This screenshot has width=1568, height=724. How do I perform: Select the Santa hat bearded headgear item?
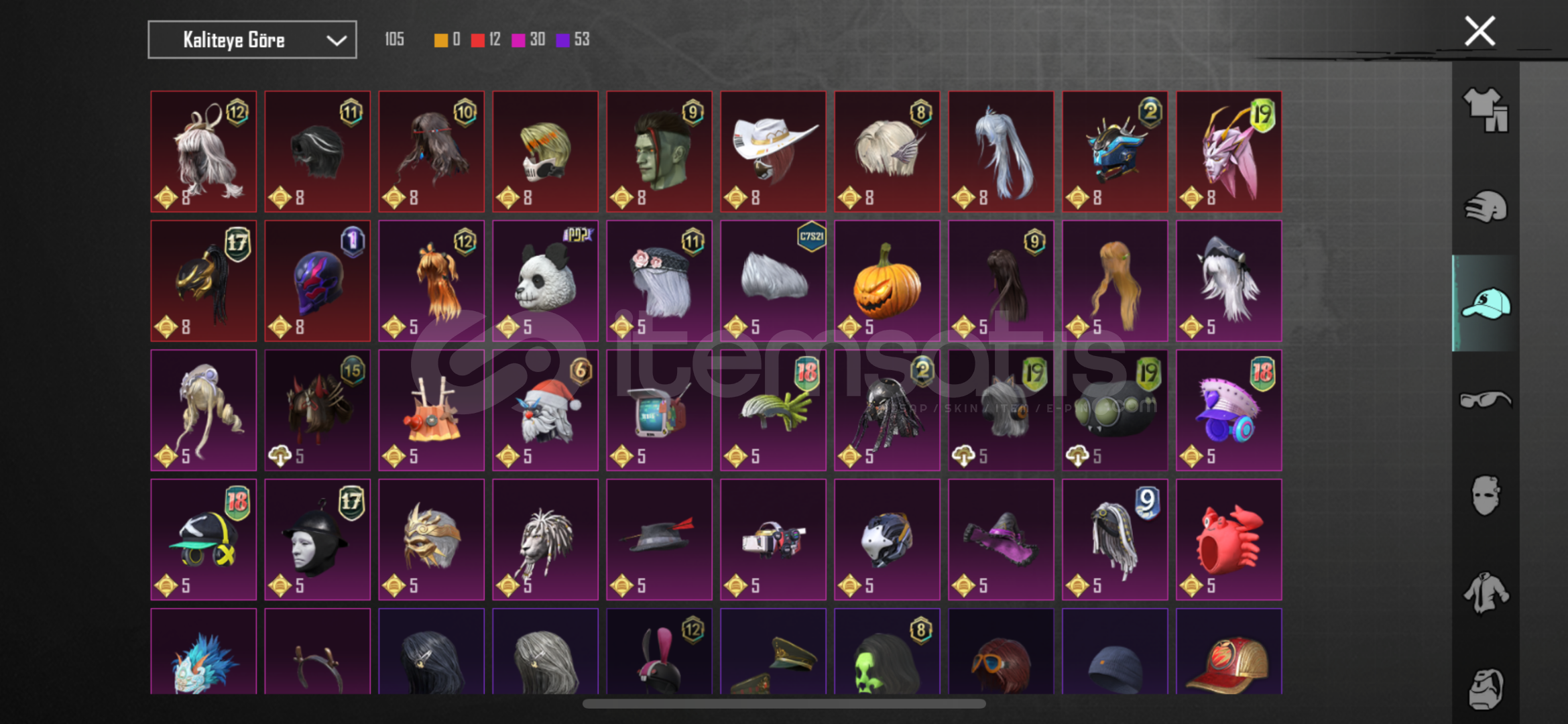point(545,410)
